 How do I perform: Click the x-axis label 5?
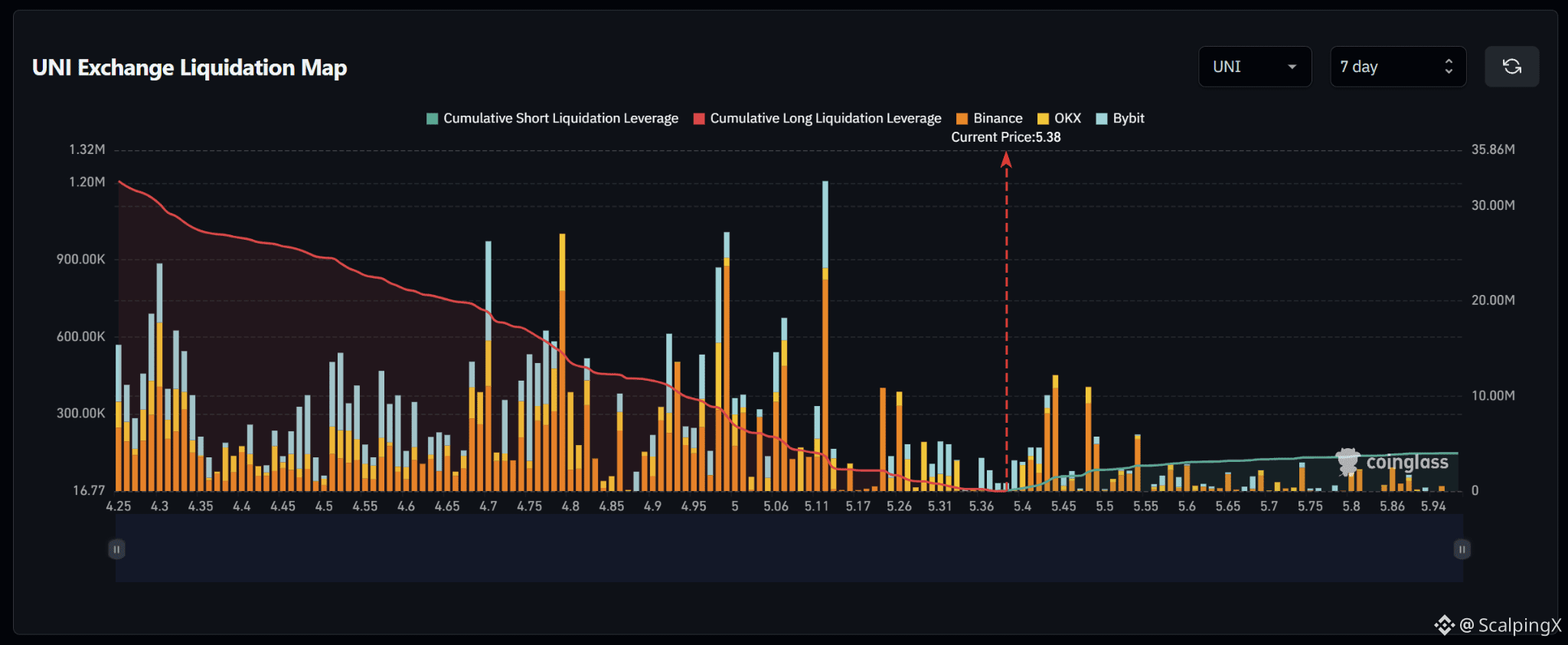click(x=735, y=506)
